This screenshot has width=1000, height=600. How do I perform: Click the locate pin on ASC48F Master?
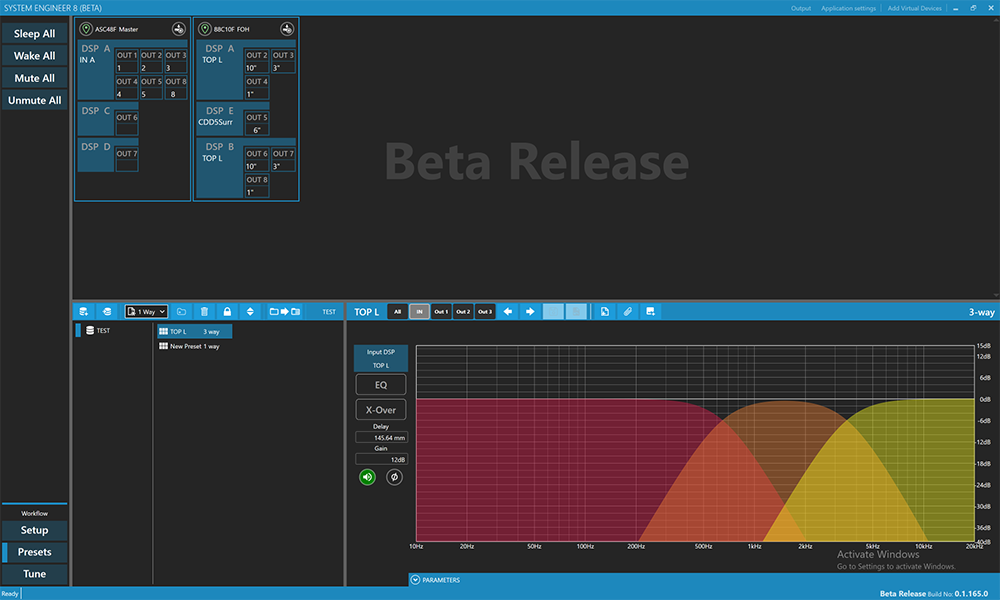[x=86, y=29]
